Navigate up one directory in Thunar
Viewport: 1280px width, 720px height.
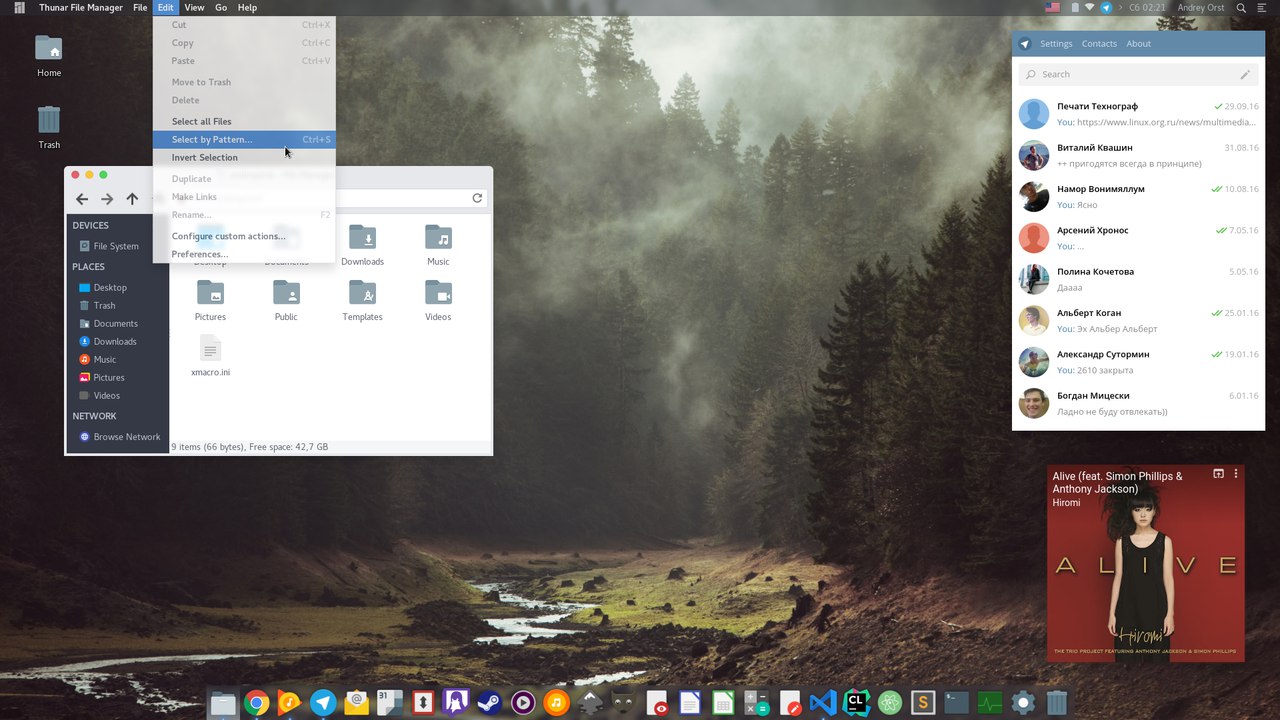click(x=131, y=198)
